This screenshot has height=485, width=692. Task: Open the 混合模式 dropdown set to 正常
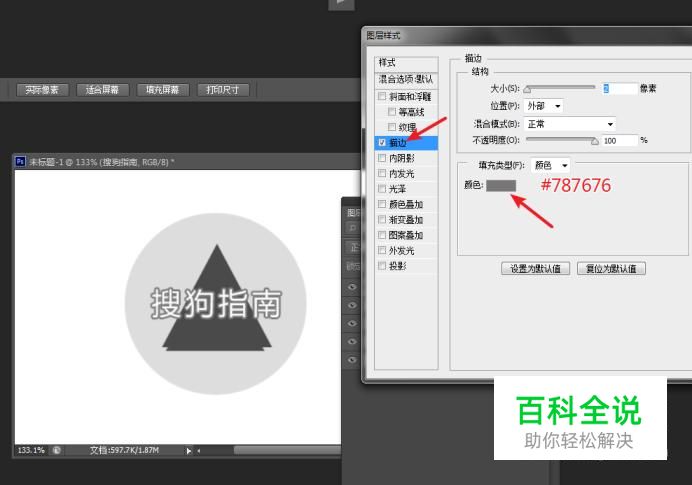click(x=570, y=124)
